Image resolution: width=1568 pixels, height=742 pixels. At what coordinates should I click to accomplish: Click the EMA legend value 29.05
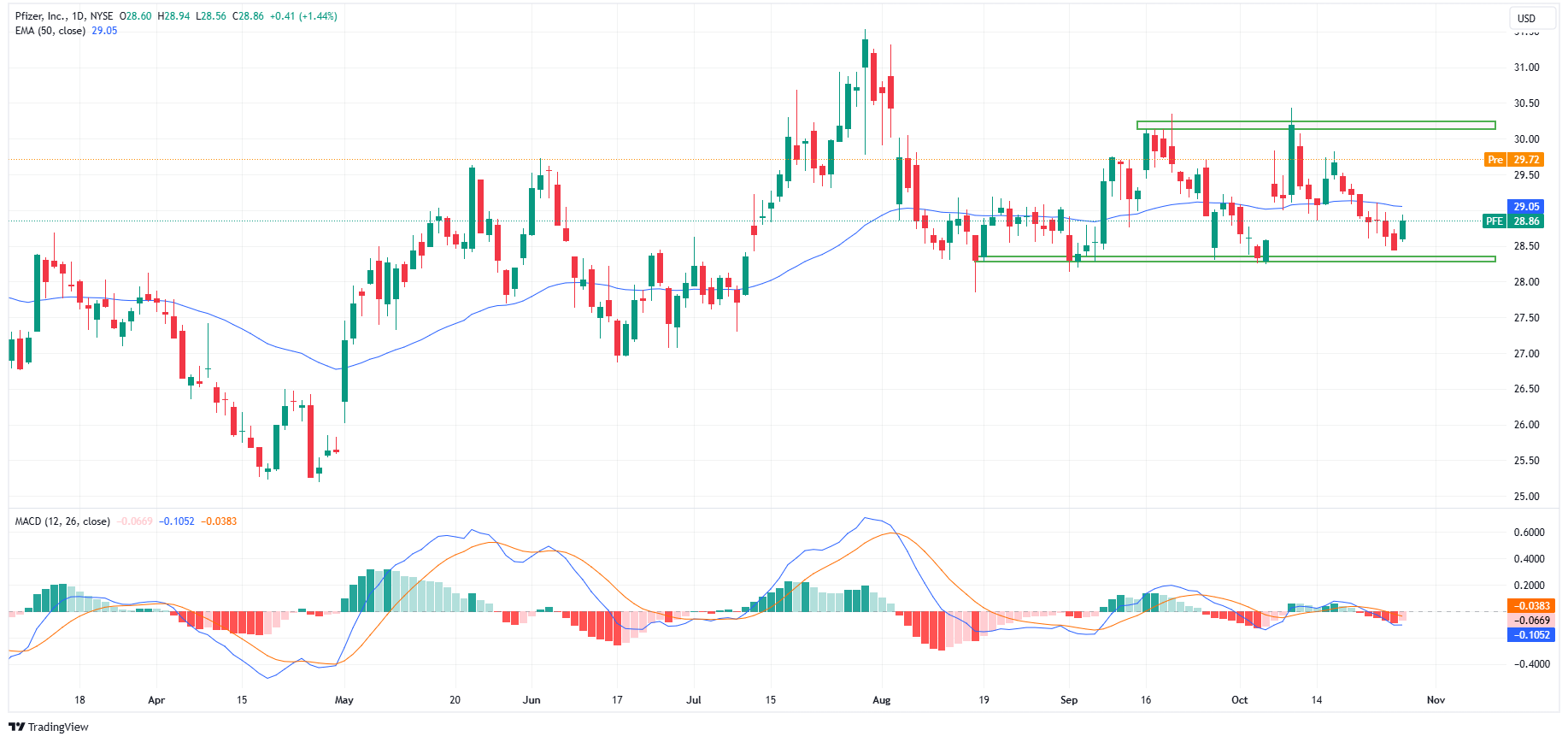point(104,31)
